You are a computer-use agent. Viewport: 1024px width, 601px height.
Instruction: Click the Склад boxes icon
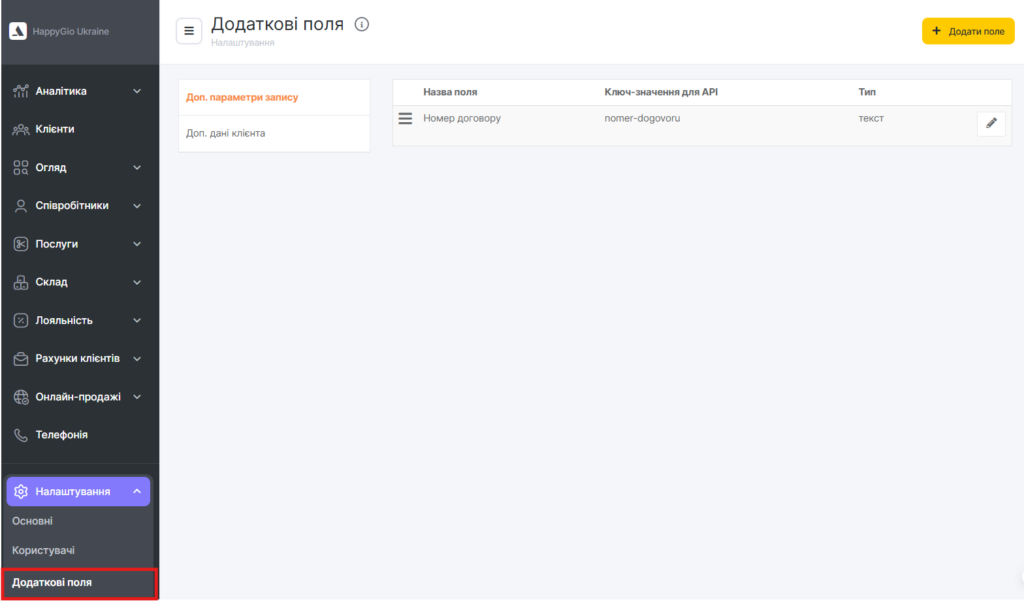[x=20, y=282]
